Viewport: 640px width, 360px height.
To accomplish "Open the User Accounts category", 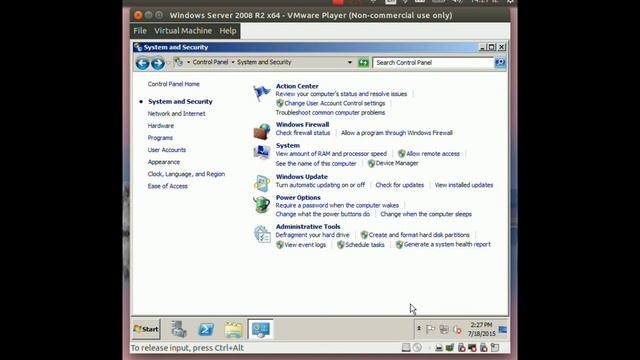I will 167,150.
